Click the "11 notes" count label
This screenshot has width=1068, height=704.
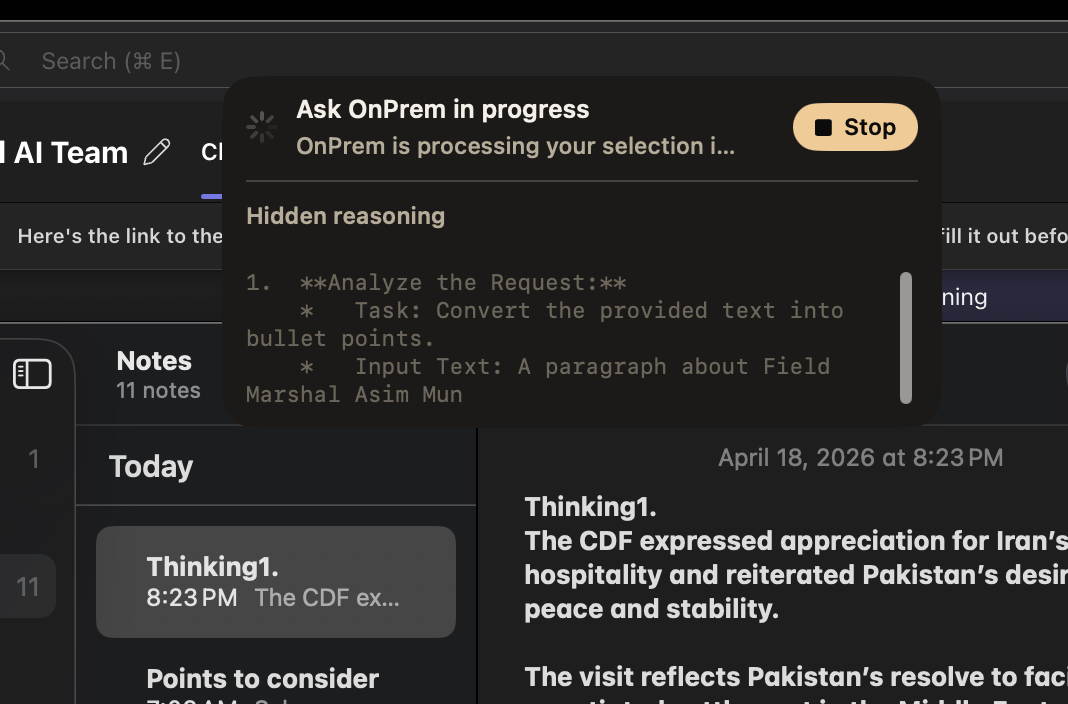(x=158, y=391)
